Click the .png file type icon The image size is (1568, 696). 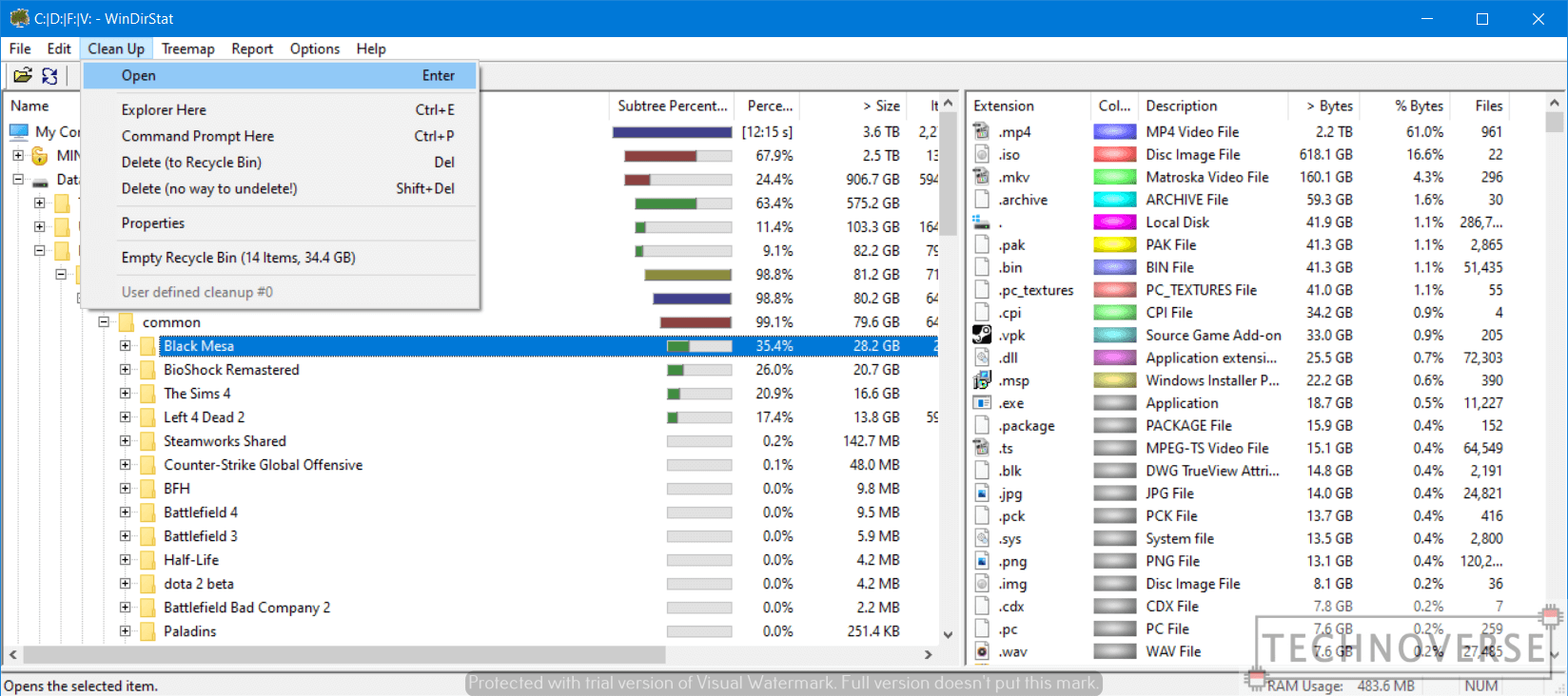pos(982,561)
